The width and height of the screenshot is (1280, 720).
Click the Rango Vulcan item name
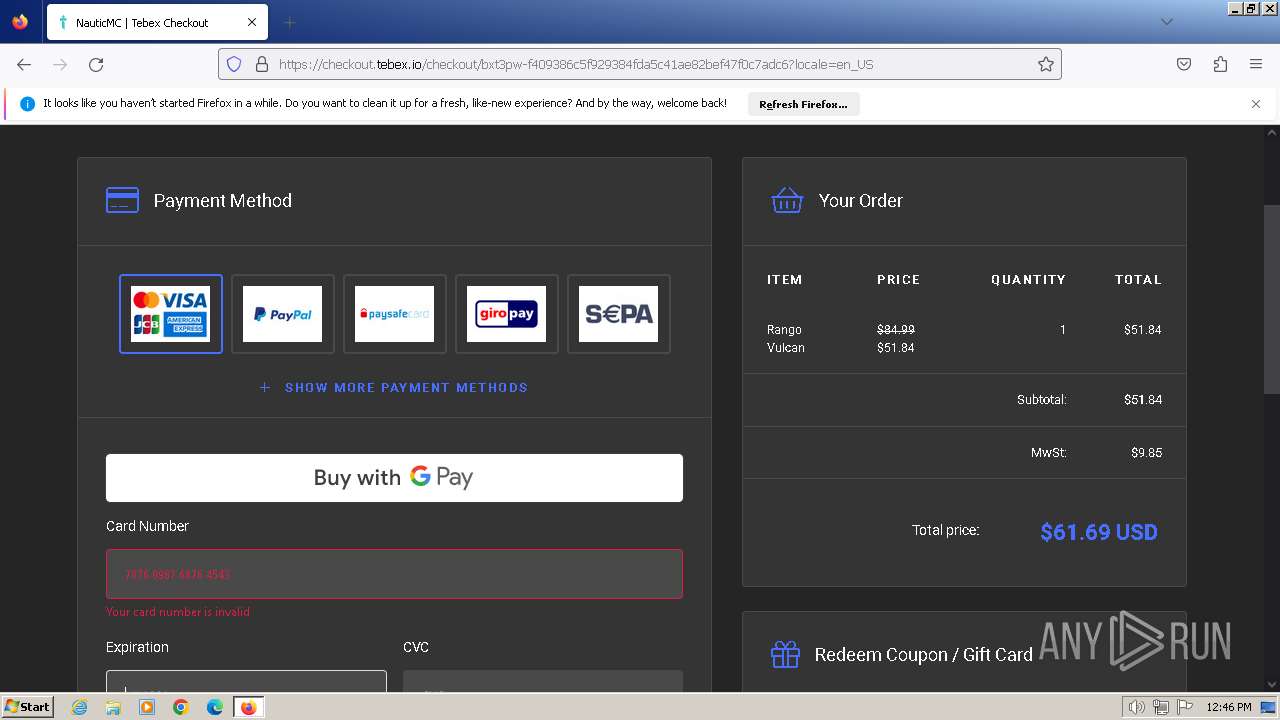786,338
